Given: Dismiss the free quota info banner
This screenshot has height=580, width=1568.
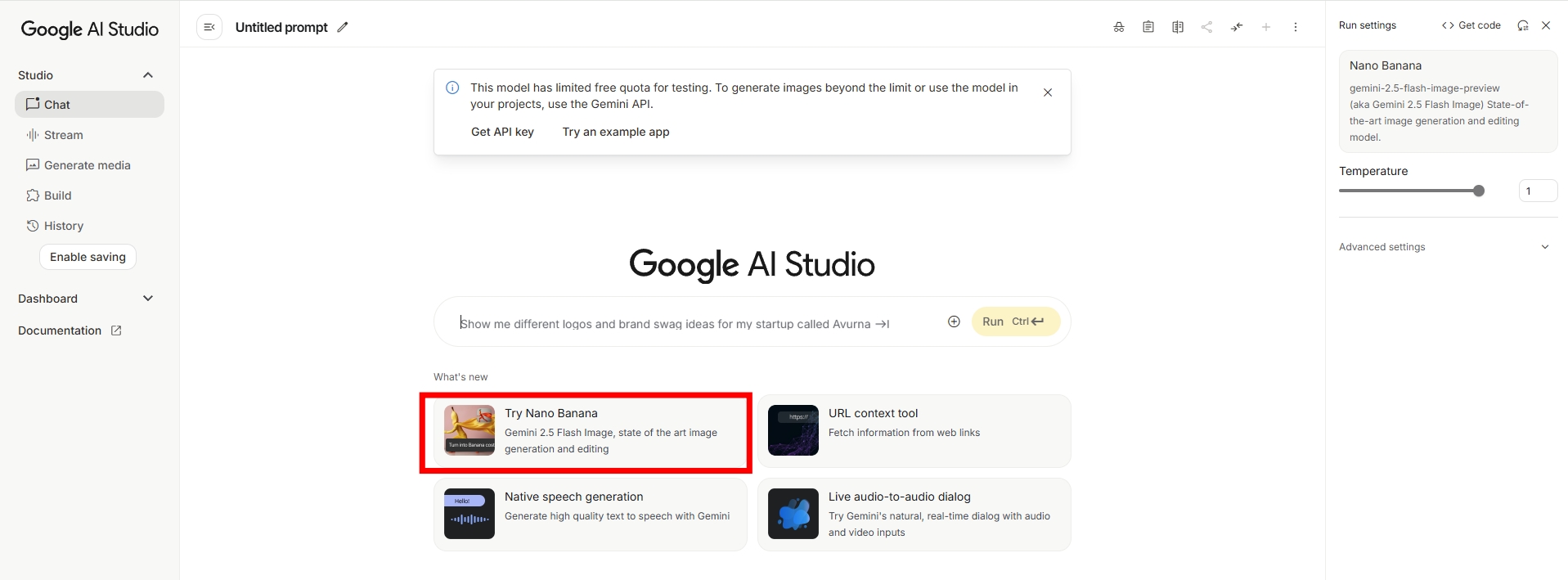Looking at the screenshot, I should click(1048, 92).
